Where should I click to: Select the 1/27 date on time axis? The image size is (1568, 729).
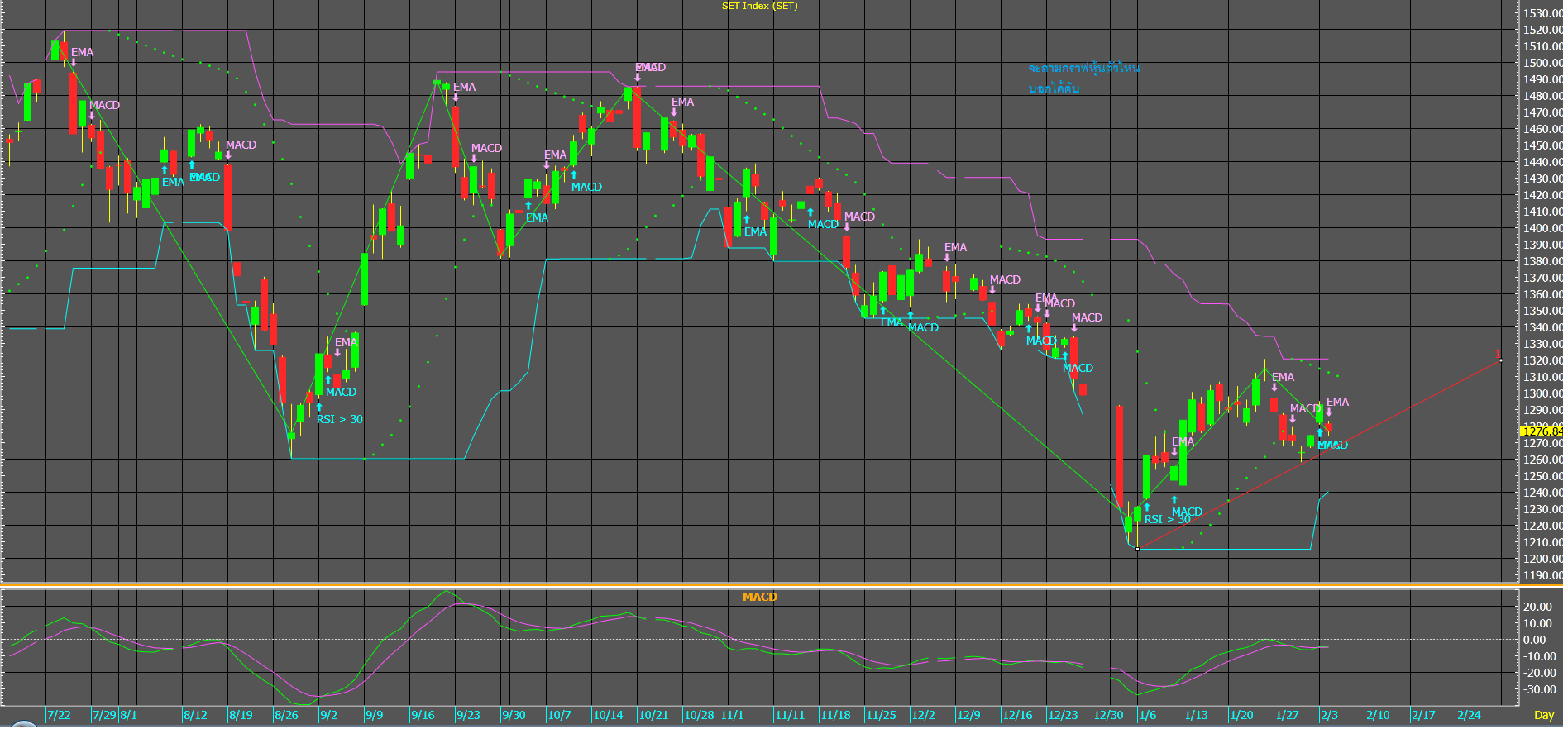tap(1287, 715)
